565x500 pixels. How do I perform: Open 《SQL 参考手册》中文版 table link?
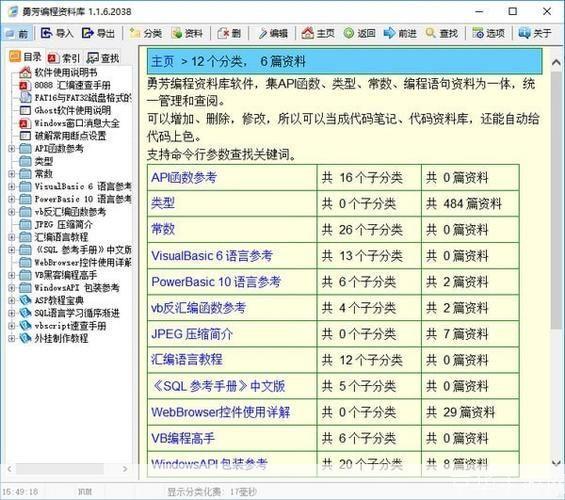(x=218, y=386)
